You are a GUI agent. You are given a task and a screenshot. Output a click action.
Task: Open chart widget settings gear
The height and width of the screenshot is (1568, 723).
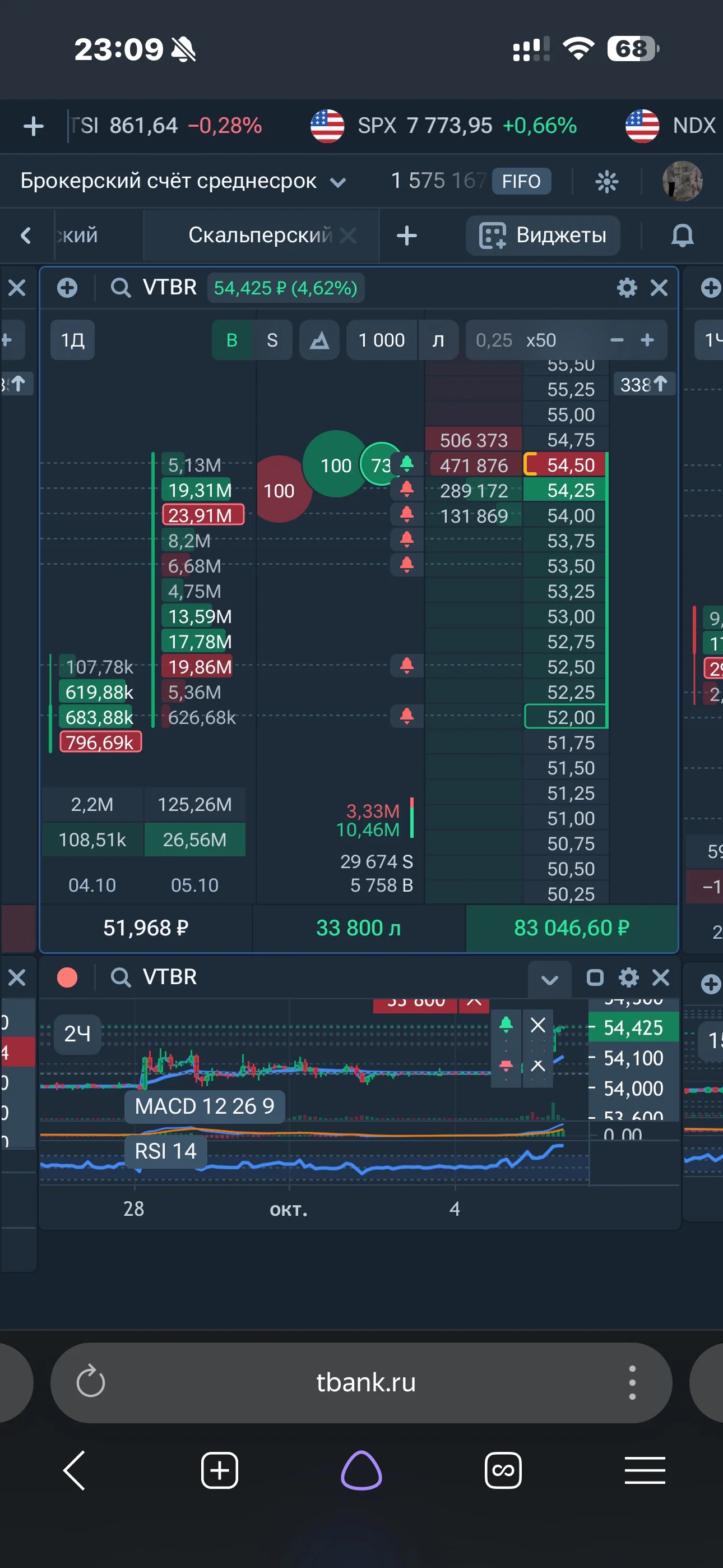click(628, 977)
